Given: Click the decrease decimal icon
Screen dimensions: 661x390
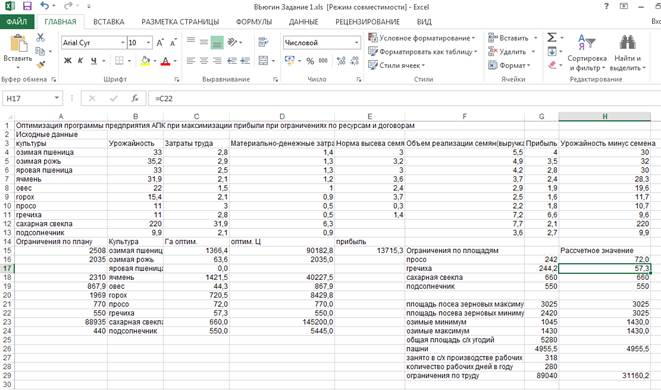Looking at the screenshot, I should pos(355,61).
